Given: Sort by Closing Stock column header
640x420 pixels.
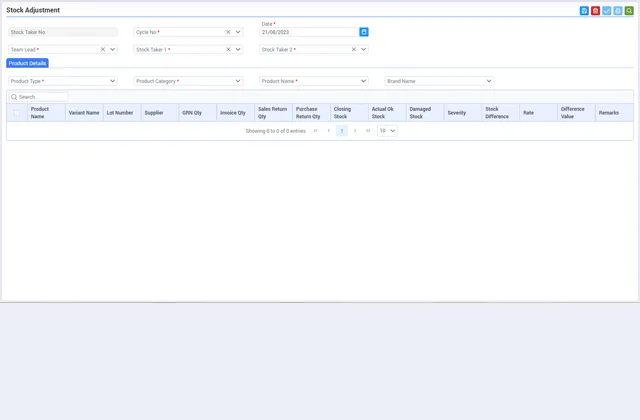Looking at the screenshot, I should [342, 113].
